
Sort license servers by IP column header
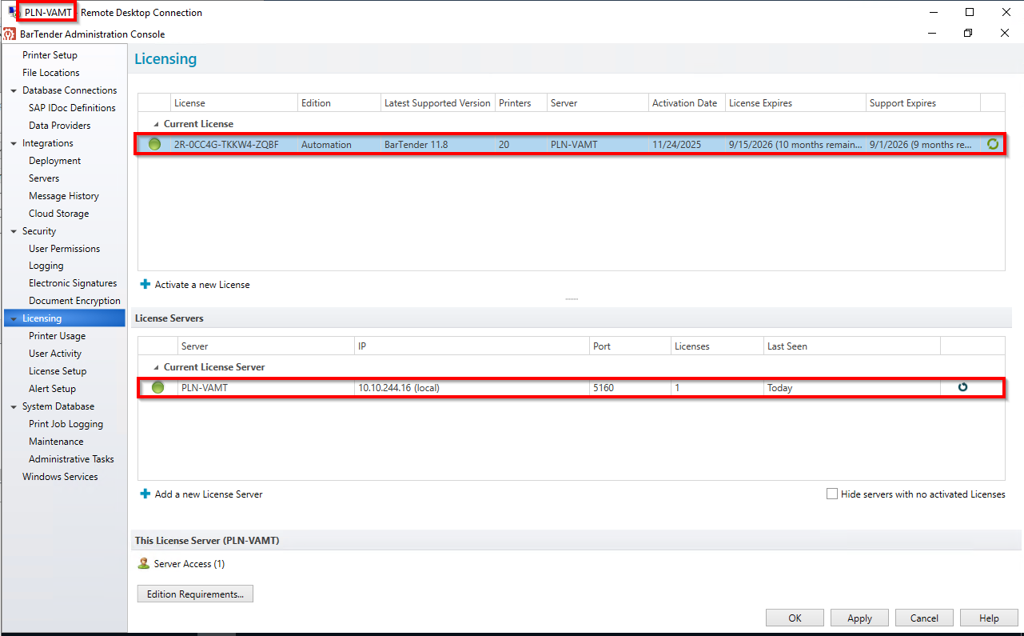[x=472, y=346]
